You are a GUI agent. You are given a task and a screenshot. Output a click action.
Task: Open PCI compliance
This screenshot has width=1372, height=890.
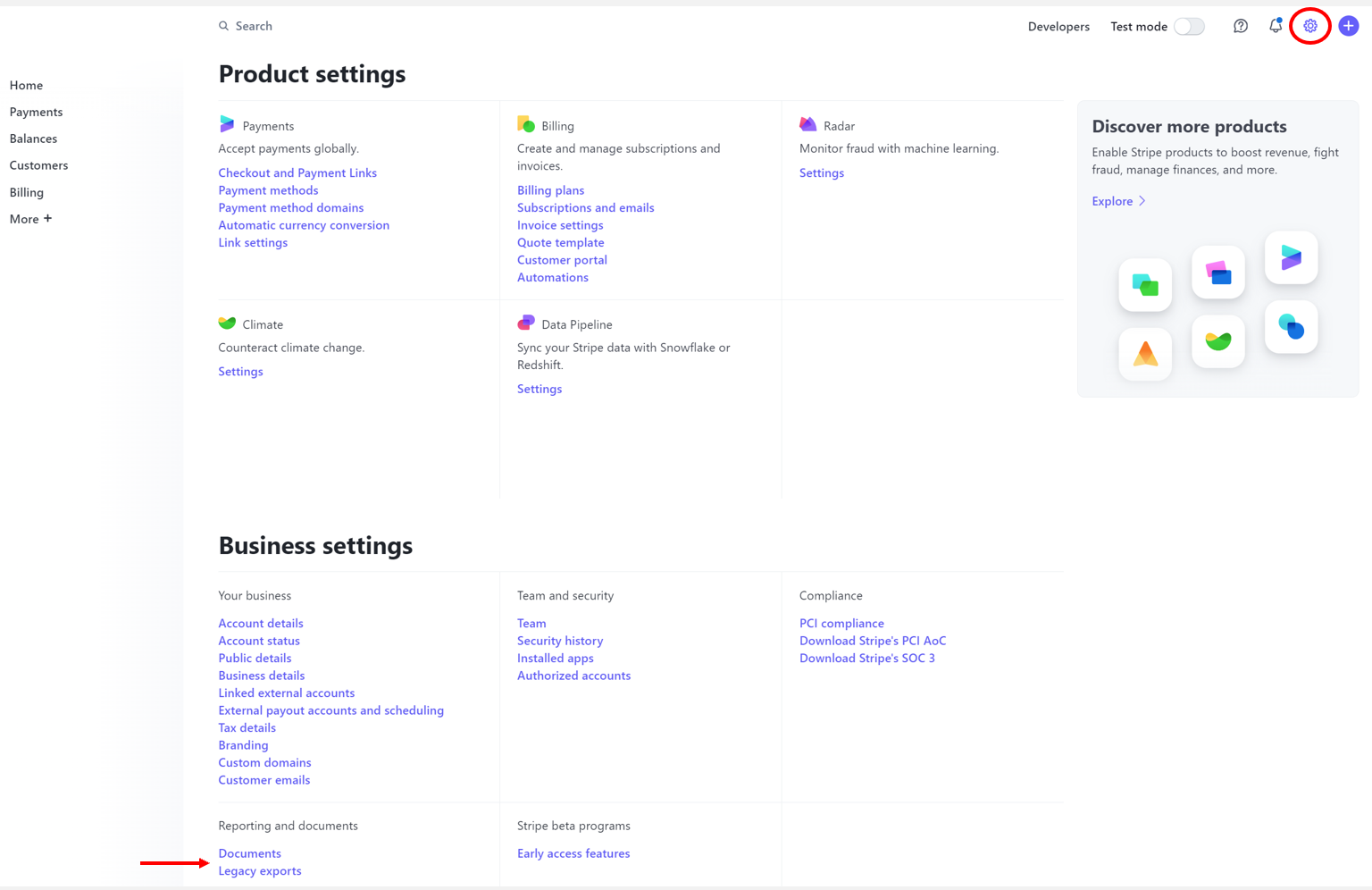841,623
